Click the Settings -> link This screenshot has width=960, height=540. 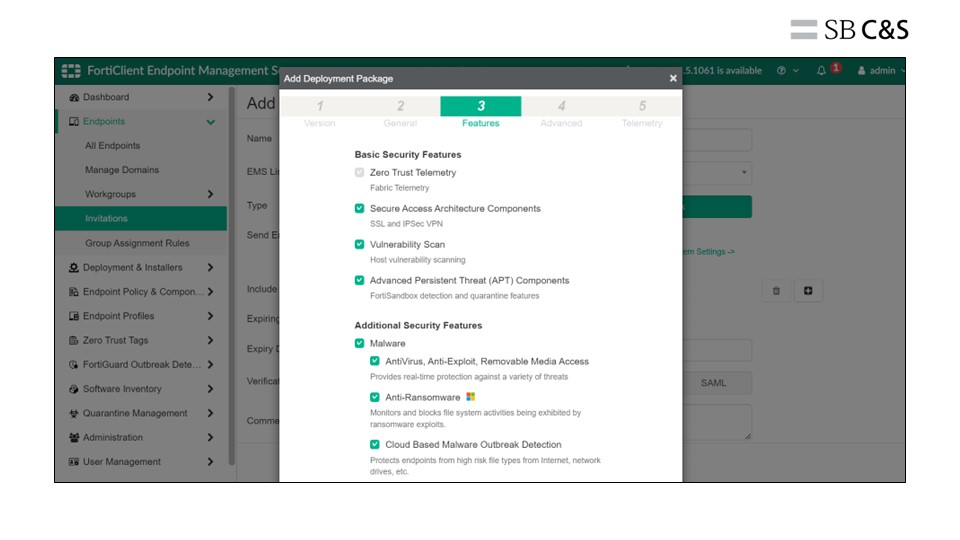click(x=708, y=252)
